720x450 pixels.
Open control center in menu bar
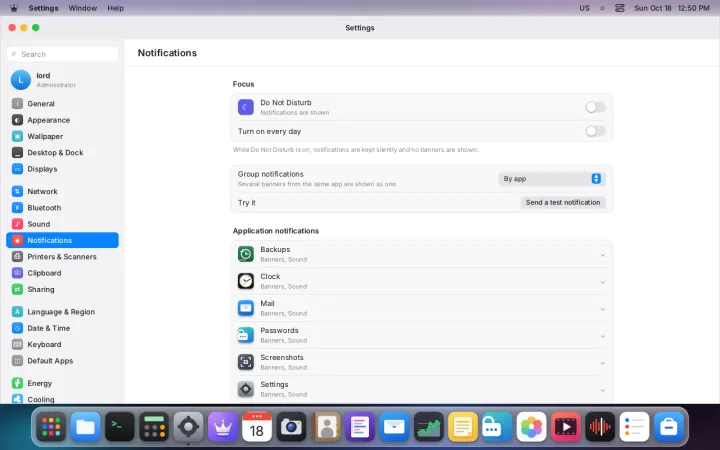619,8
